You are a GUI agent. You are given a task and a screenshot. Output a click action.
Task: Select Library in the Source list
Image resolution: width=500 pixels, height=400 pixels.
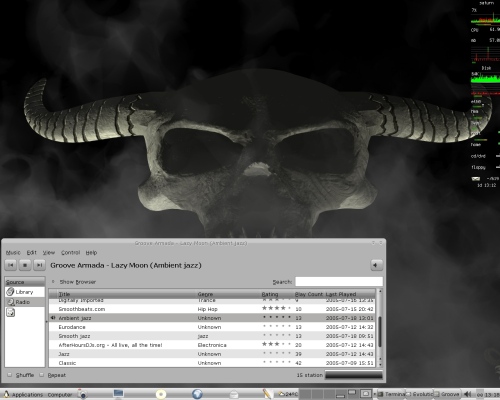click(25, 292)
